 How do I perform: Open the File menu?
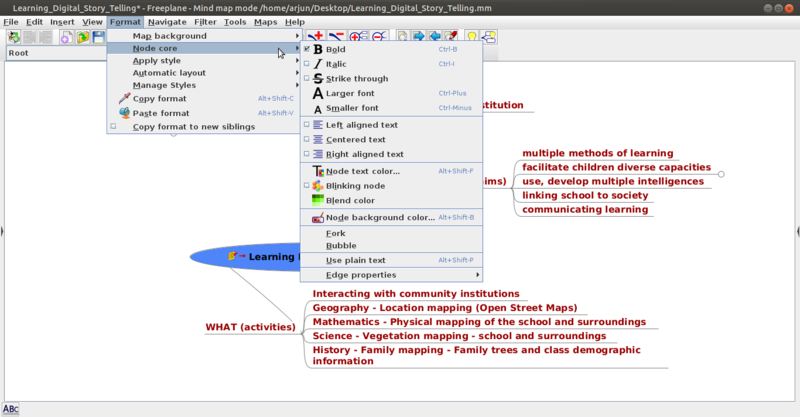pyautogui.click(x=11, y=22)
